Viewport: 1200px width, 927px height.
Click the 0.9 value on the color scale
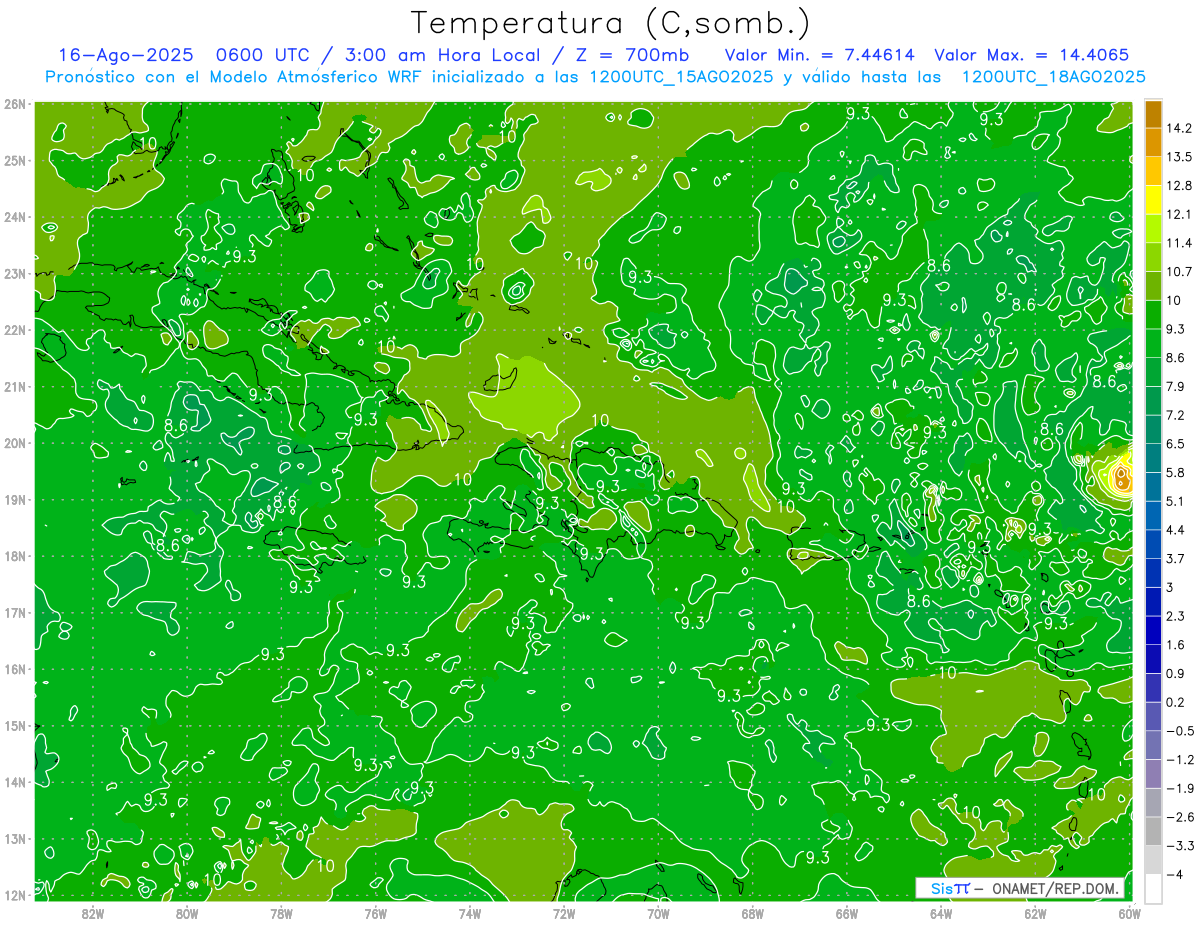pyautogui.click(x=1174, y=673)
